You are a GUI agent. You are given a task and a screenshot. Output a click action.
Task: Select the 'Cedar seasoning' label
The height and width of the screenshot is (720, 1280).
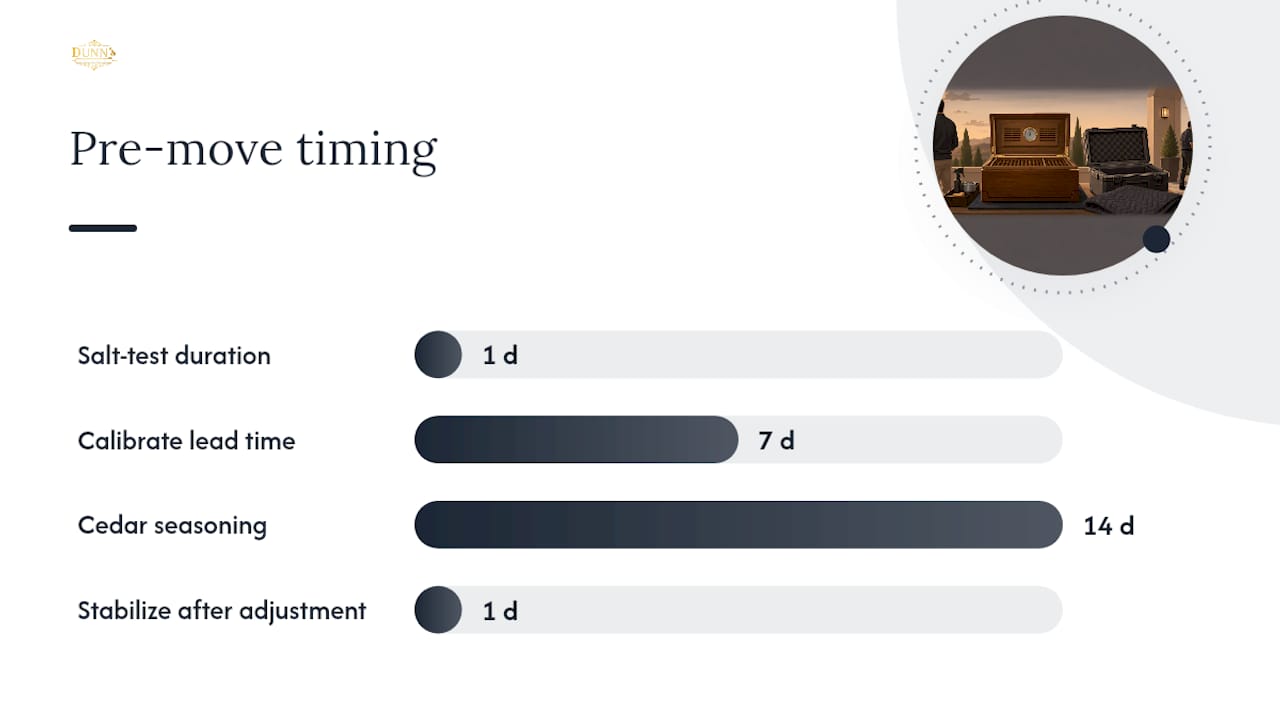click(172, 525)
